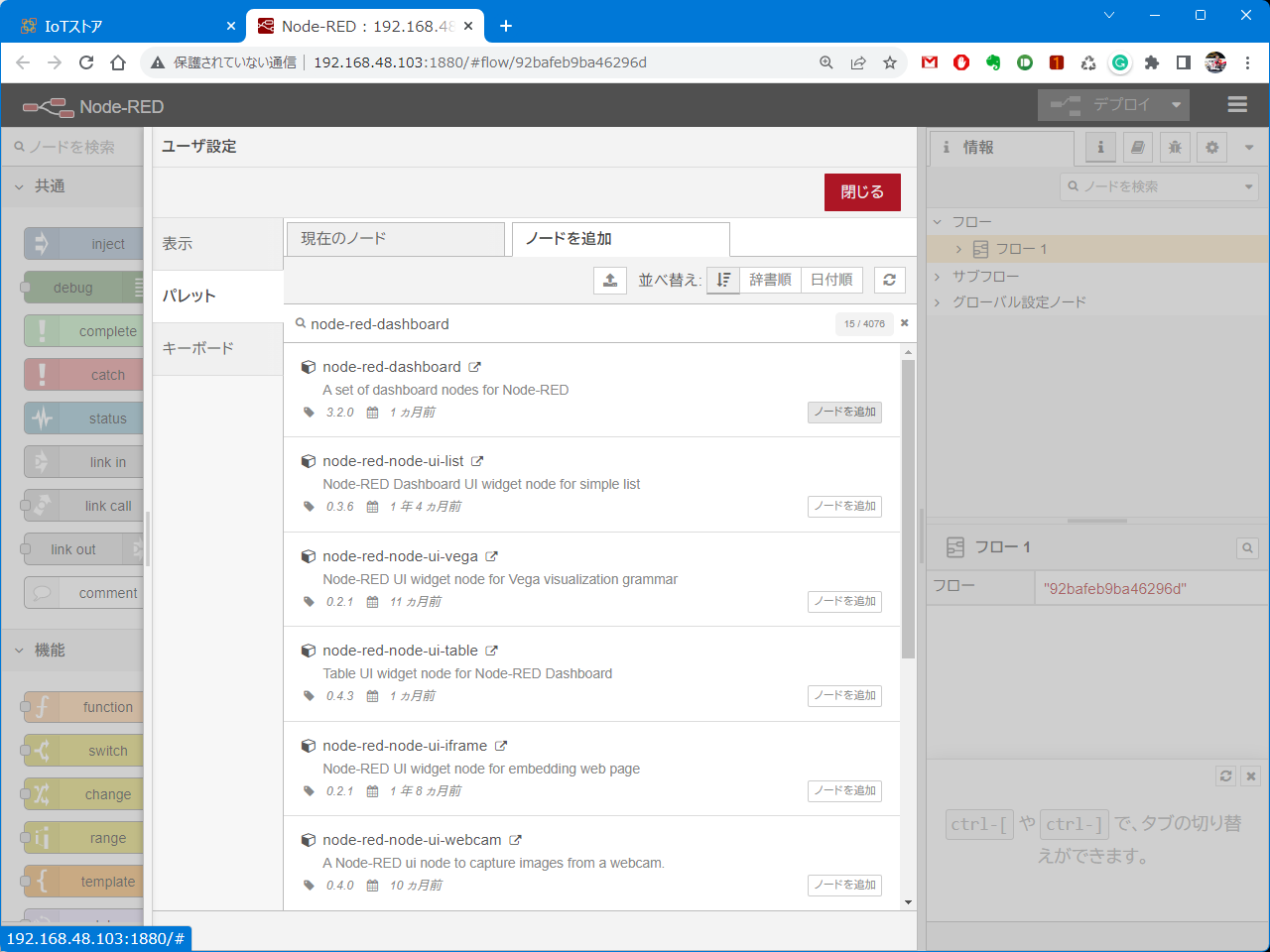Install node-red-node-ui-vega with ノードを追加
Image resolution: width=1270 pixels, height=952 pixels.
tap(844, 601)
